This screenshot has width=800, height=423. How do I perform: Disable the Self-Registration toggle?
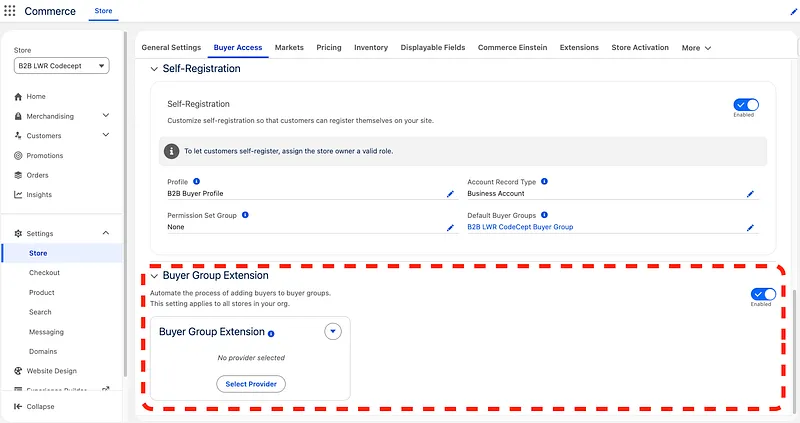tap(746, 105)
